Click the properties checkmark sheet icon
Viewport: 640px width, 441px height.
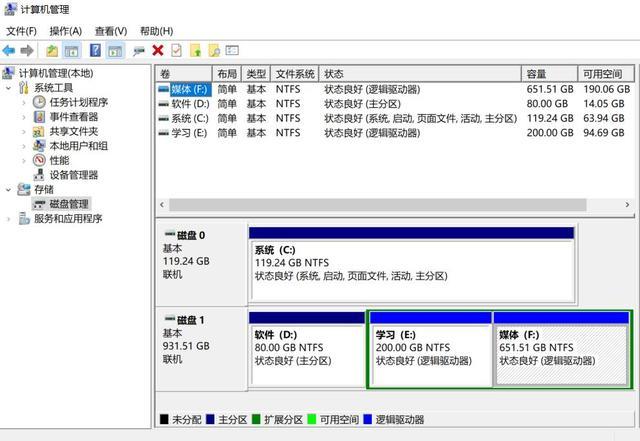pos(176,51)
